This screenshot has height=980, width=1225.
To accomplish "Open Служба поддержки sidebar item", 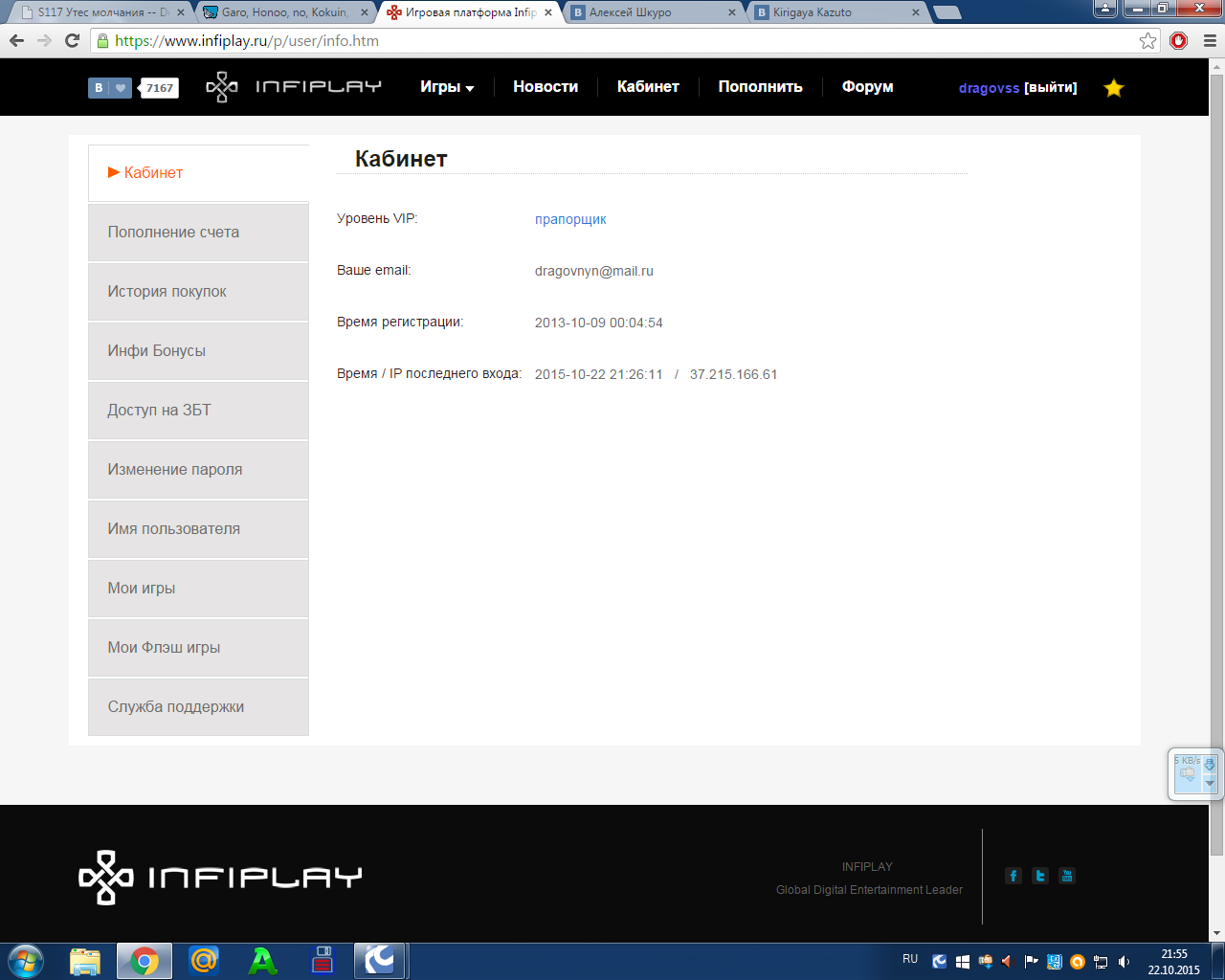I will tap(198, 707).
